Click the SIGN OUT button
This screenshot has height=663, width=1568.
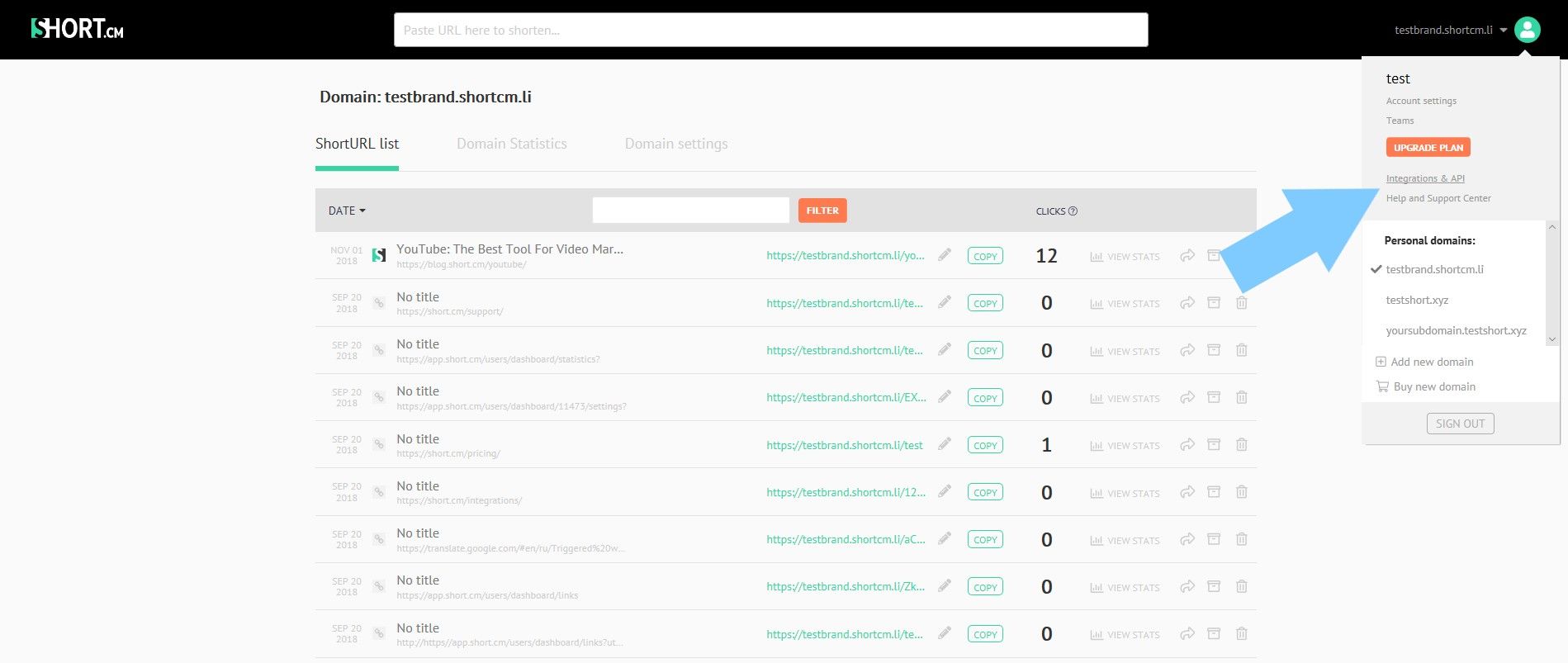[1460, 424]
